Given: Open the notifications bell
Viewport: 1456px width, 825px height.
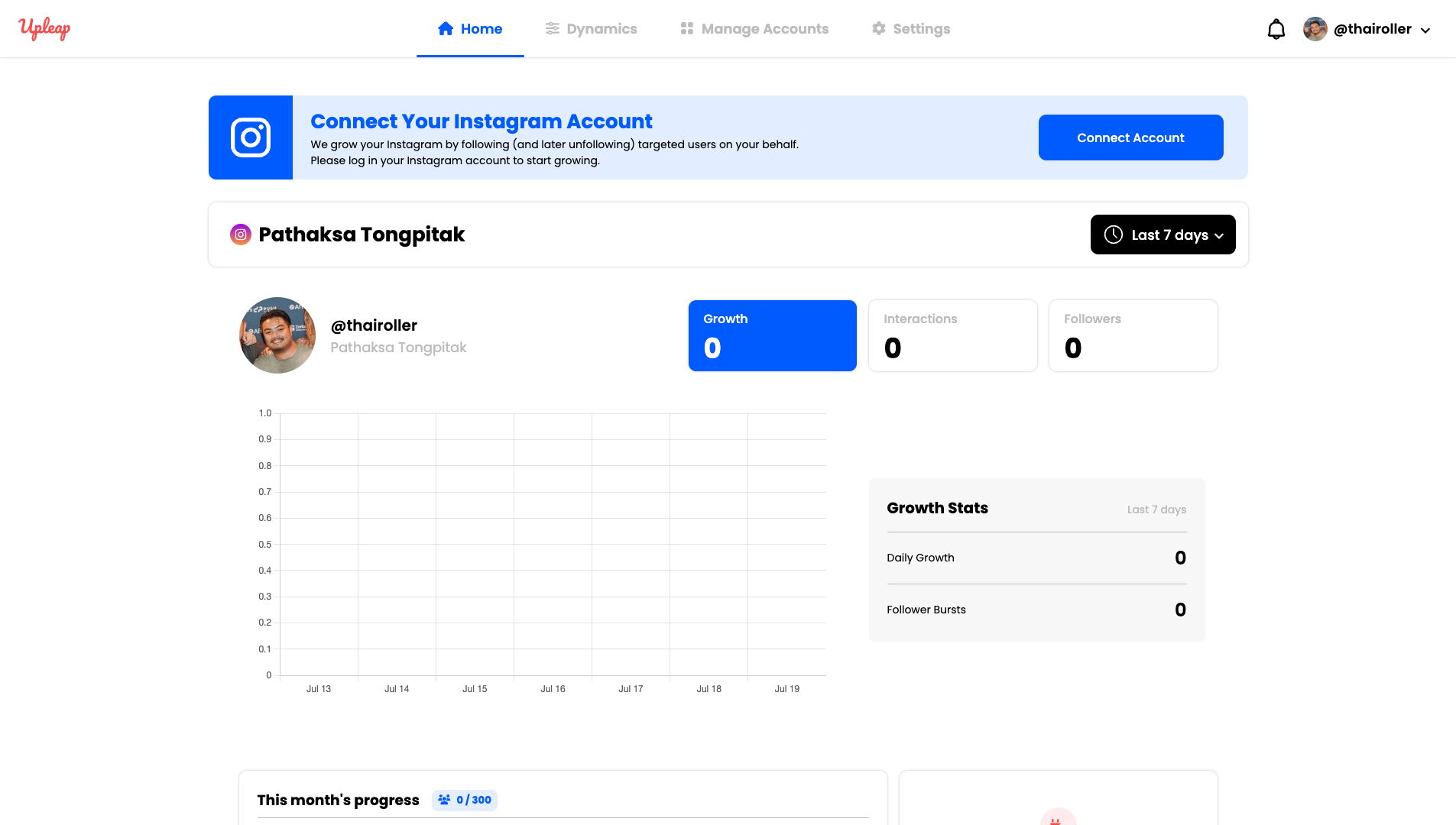Looking at the screenshot, I should (1276, 30).
